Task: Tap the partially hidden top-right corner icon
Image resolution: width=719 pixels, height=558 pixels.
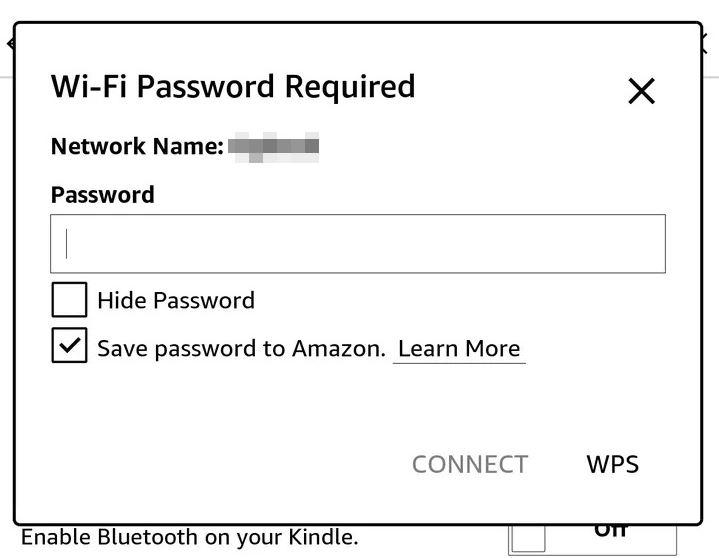Action: click(x=711, y=44)
